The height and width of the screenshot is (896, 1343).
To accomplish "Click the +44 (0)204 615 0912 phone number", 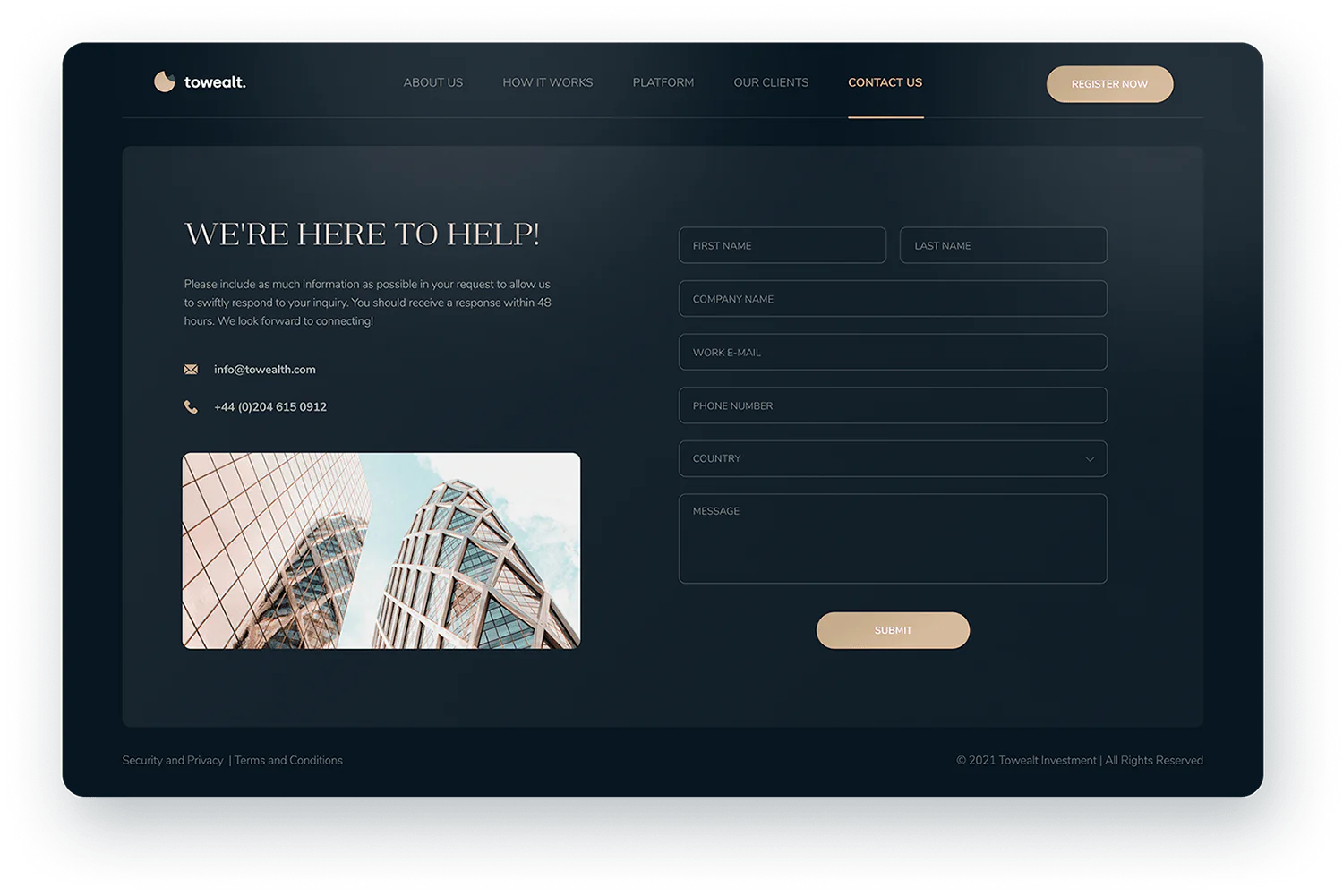I will click(270, 407).
